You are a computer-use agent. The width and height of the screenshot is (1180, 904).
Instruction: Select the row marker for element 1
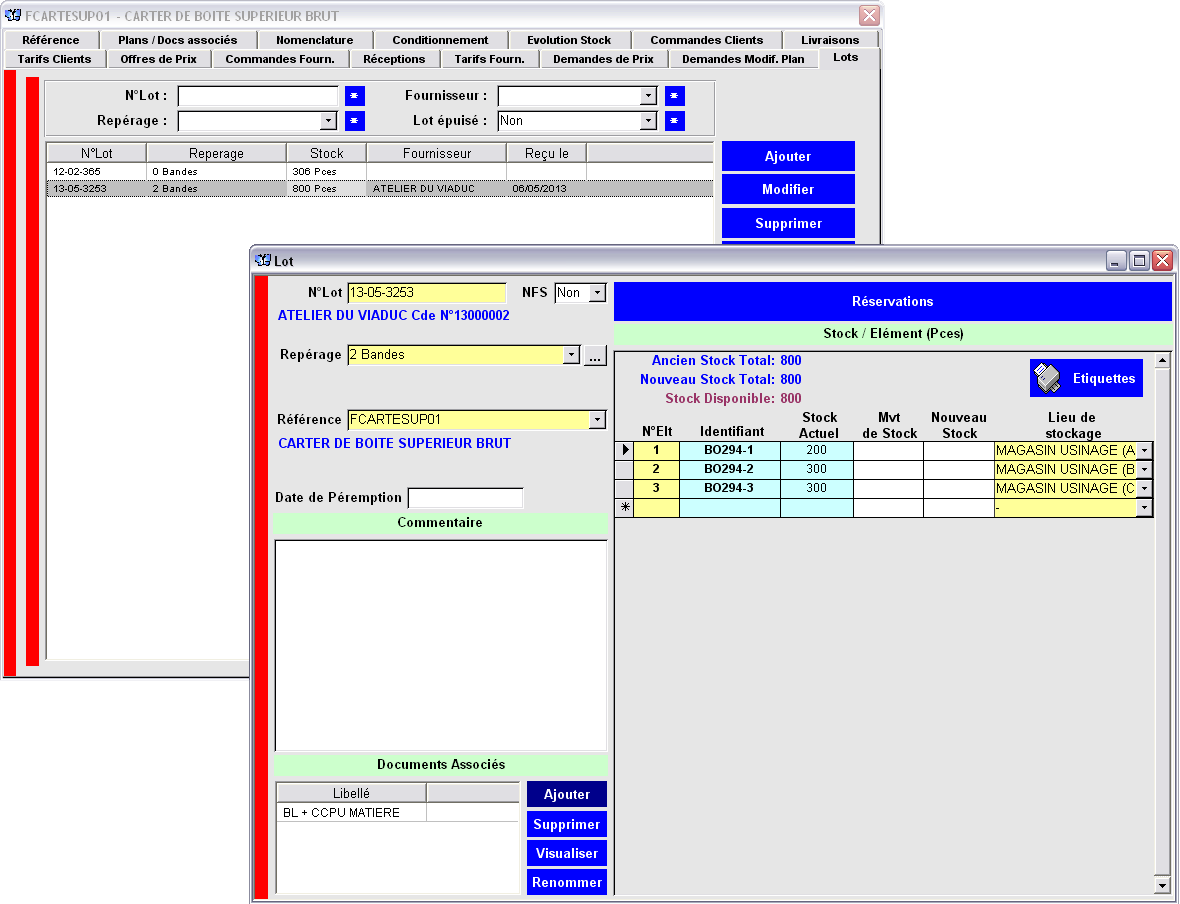point(625,451)
